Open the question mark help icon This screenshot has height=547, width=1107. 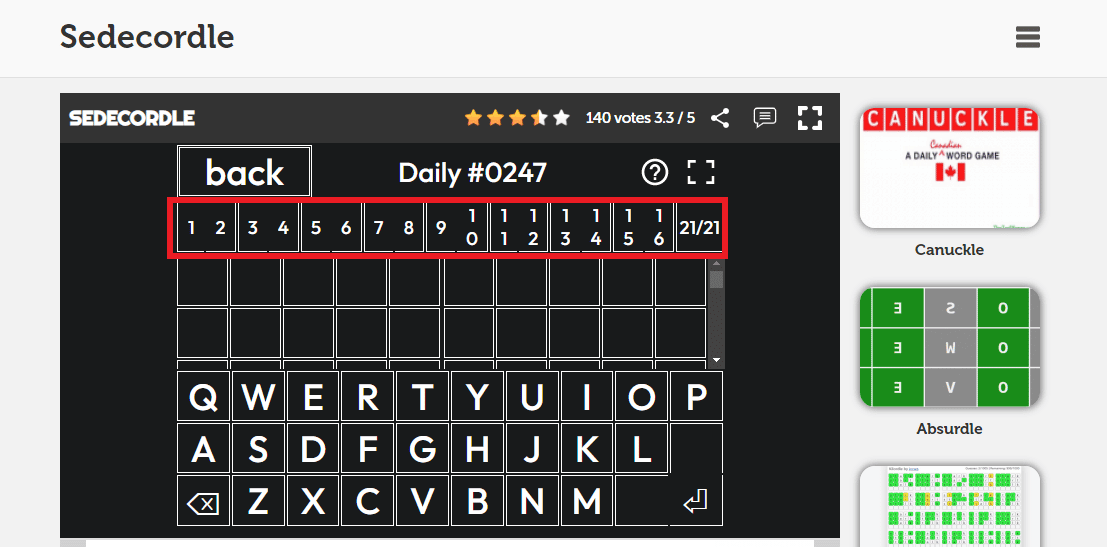[x=654, y=172]
